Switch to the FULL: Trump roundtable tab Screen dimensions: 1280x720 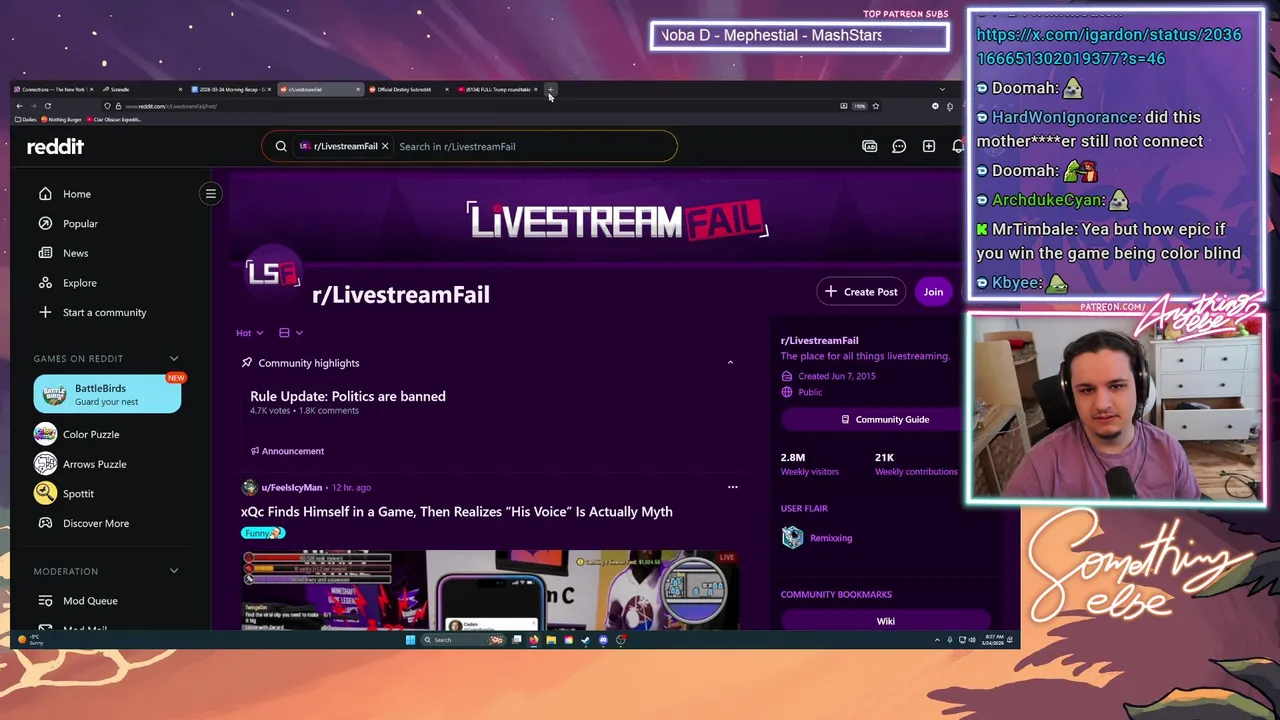point(496,90)
